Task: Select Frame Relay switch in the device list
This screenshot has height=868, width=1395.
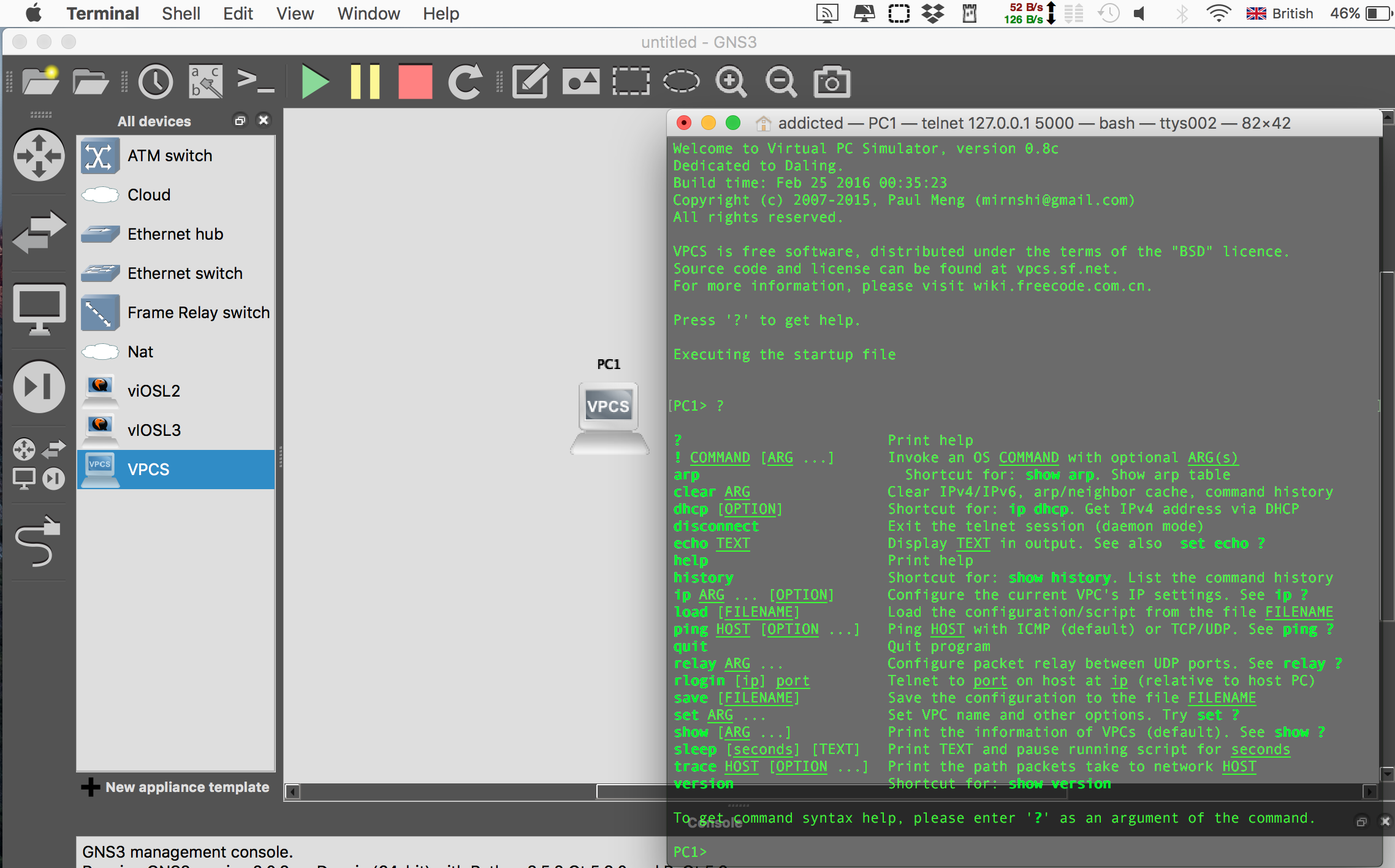Action: tap(176, 313)
